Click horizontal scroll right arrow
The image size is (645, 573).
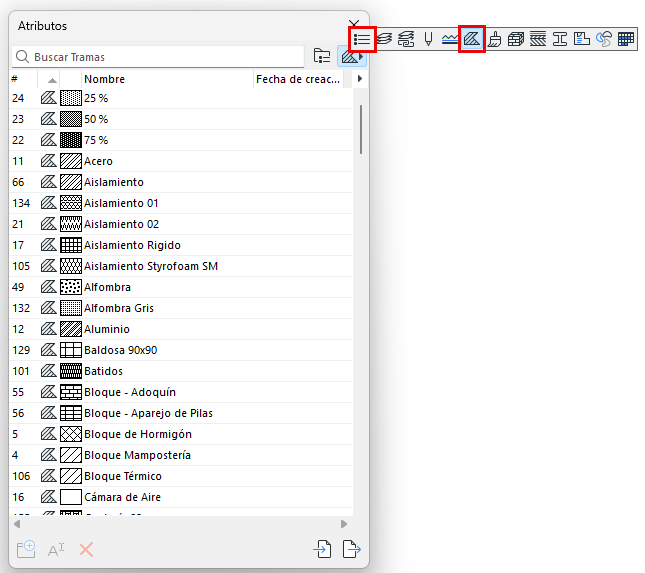pyautogui.click(x=344, y=524)
